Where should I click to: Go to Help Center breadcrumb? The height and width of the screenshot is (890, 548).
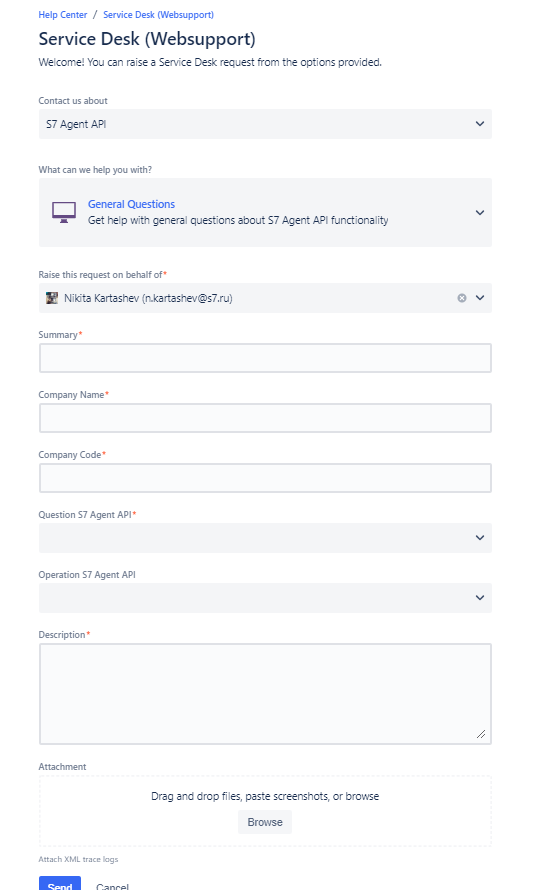pos(62,15)
